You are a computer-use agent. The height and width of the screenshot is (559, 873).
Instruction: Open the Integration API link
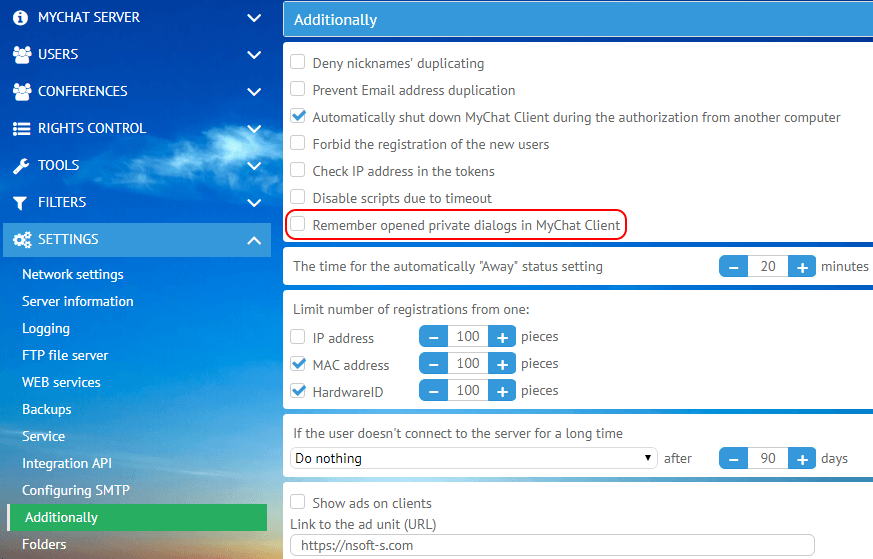click(x=67, y=463)
